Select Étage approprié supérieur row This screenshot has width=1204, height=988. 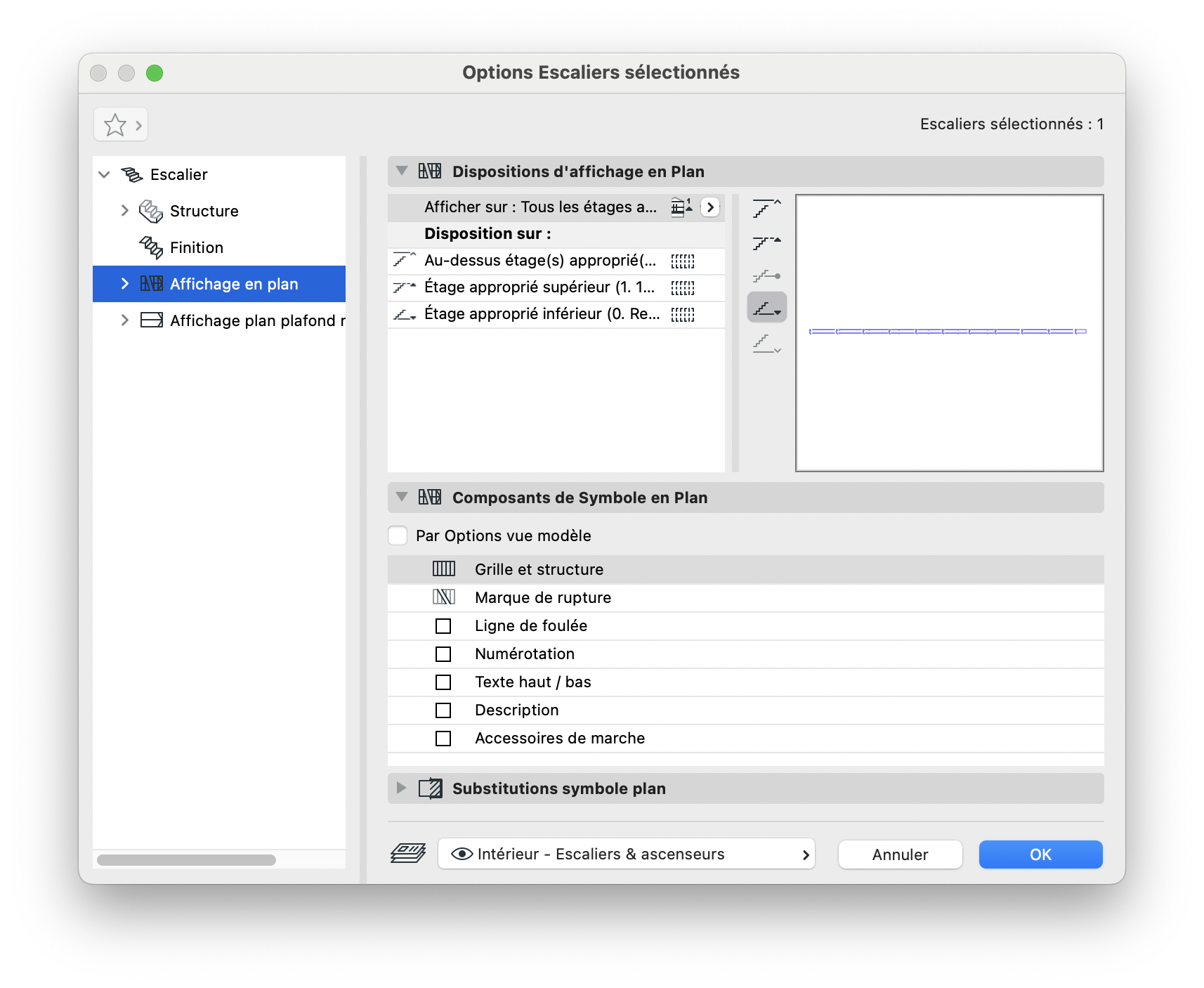[x=556, y=287]
